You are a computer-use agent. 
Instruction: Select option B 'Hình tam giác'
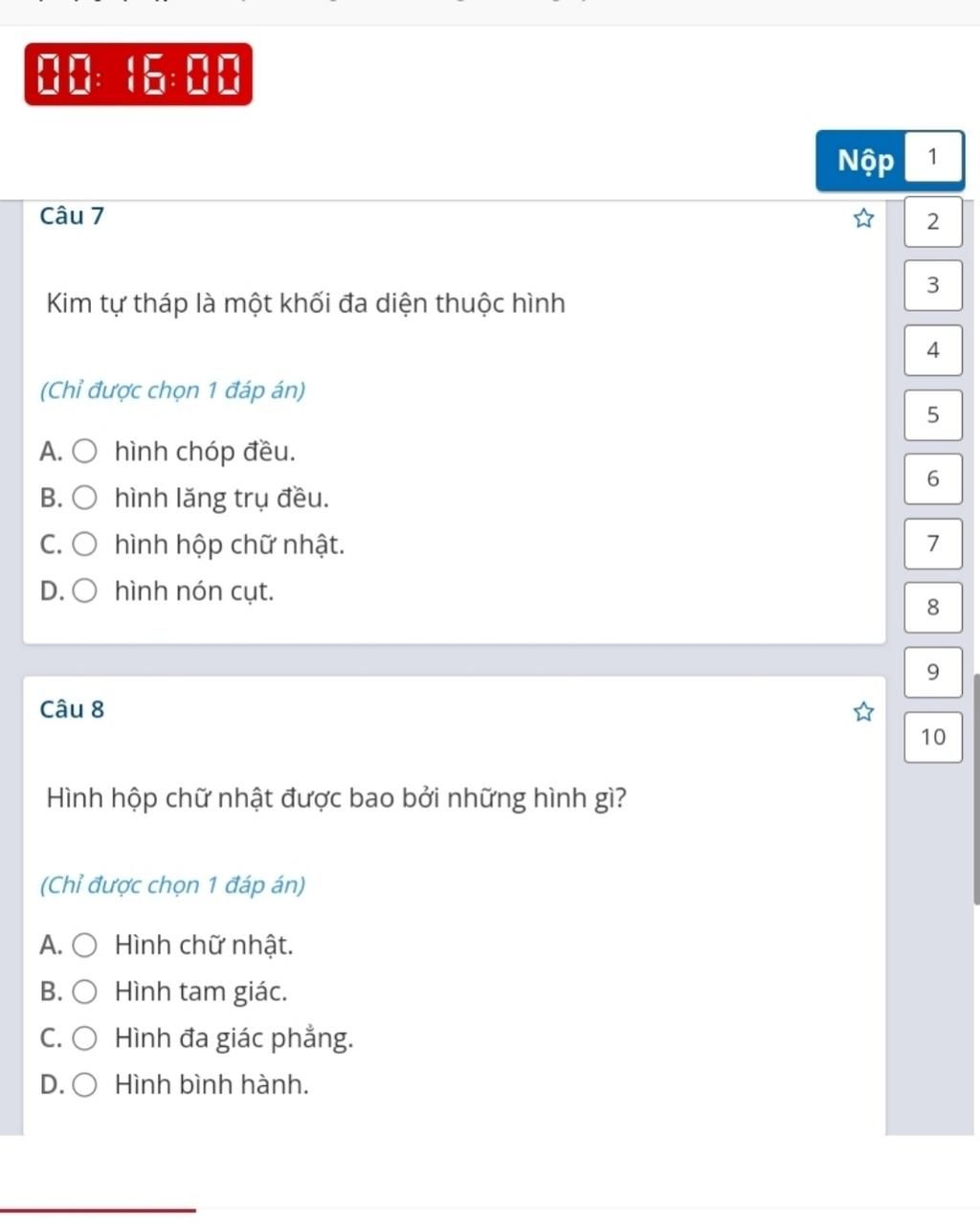tap(85, 992)
